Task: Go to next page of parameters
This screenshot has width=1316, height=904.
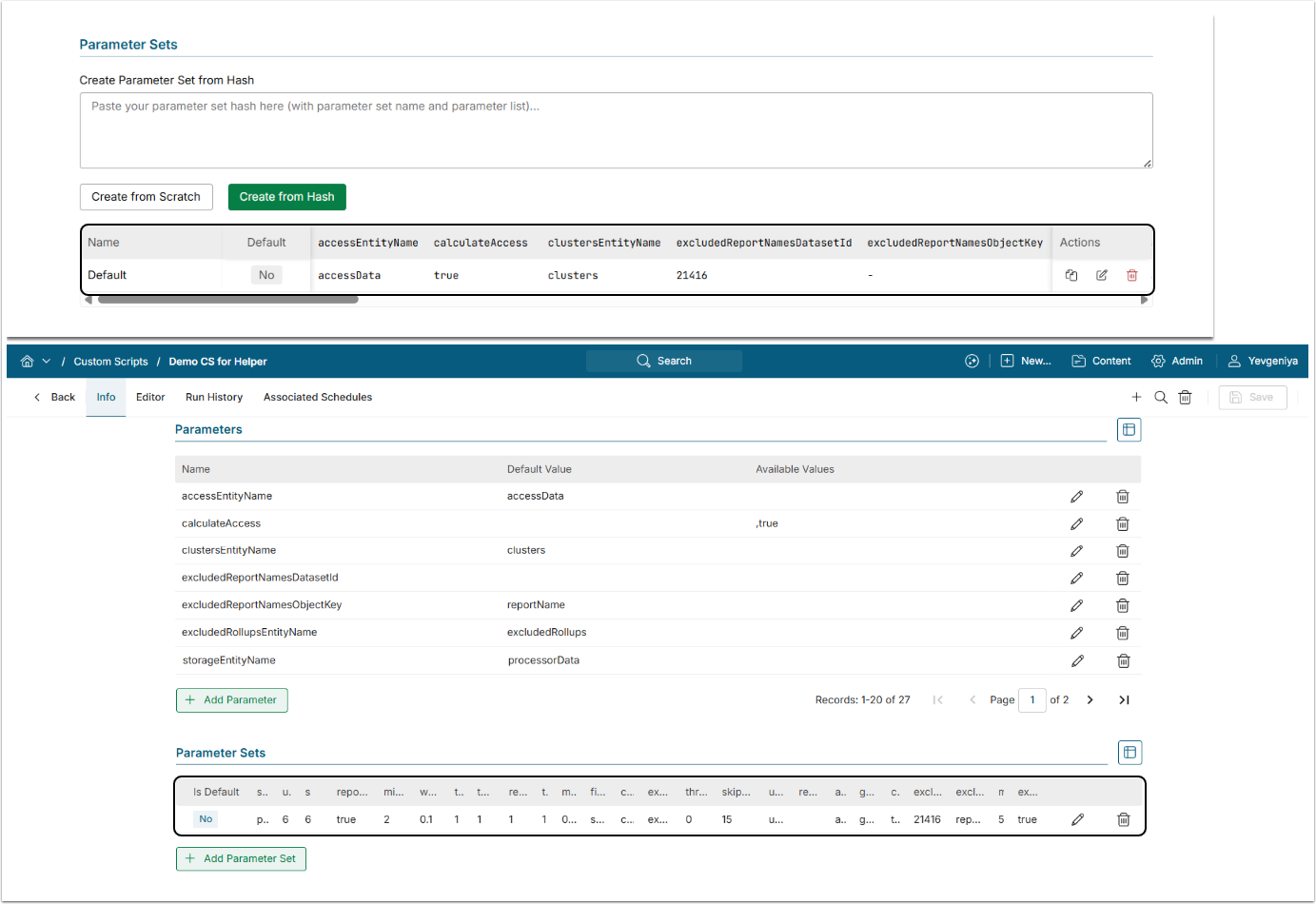Action: pyautogui.click(x=1090, y=700)
